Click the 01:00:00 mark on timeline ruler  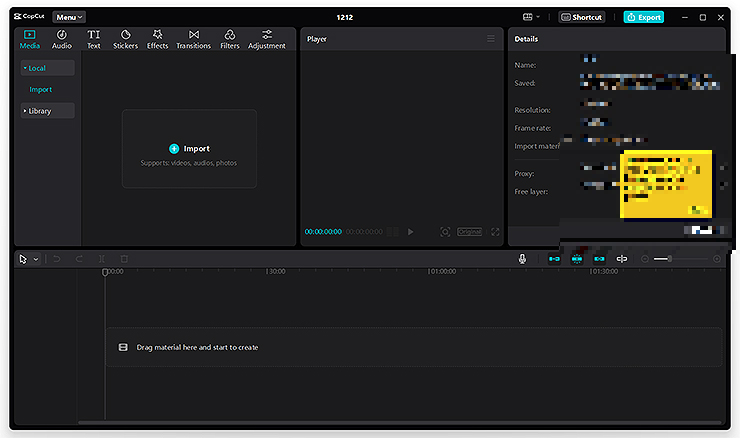click(442, 271)
